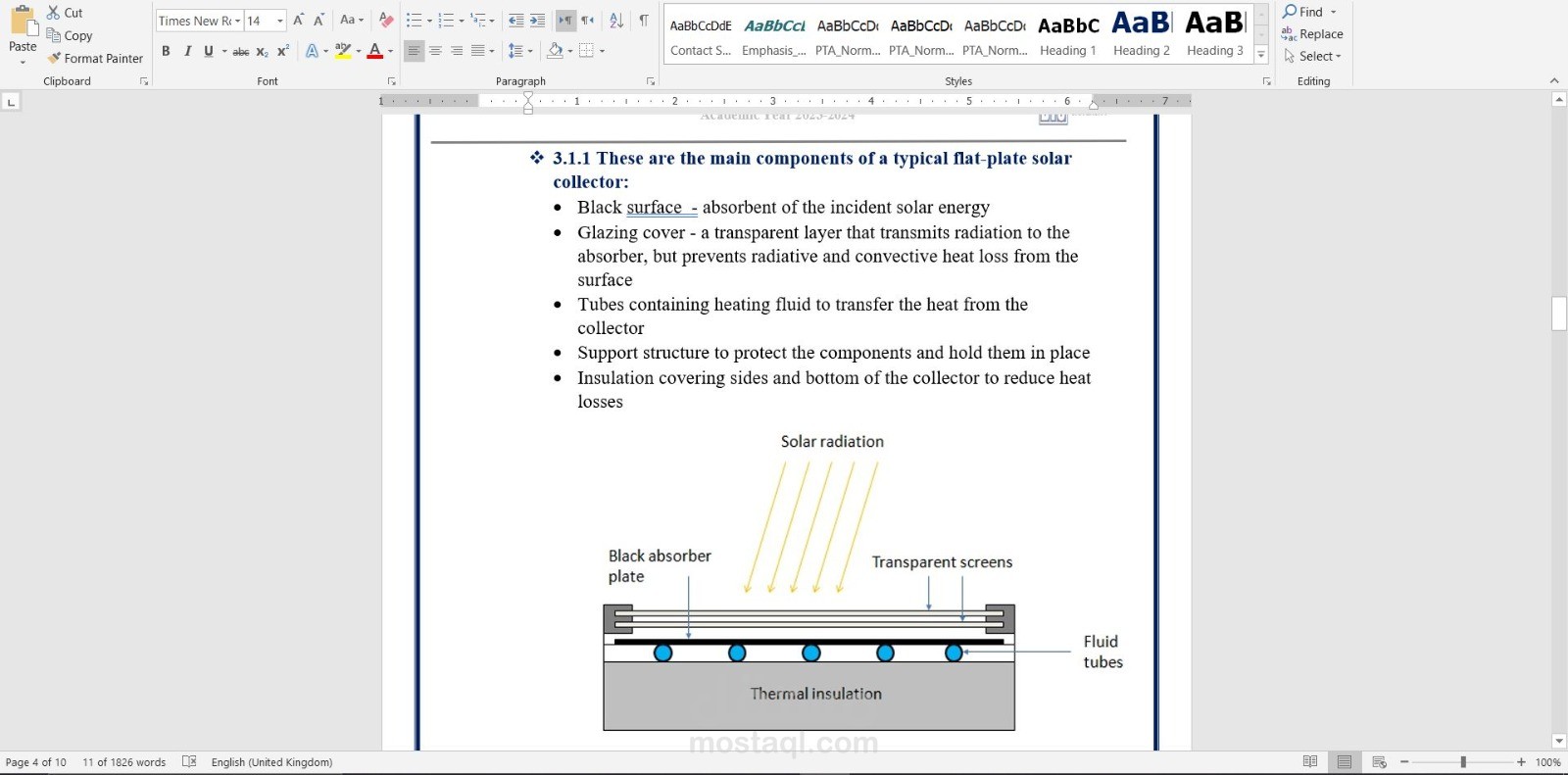This screenshot has width=1568, height=775.
Task: Open the Find options arrow
Action: pyautogui.click(x=1334, y=12)
